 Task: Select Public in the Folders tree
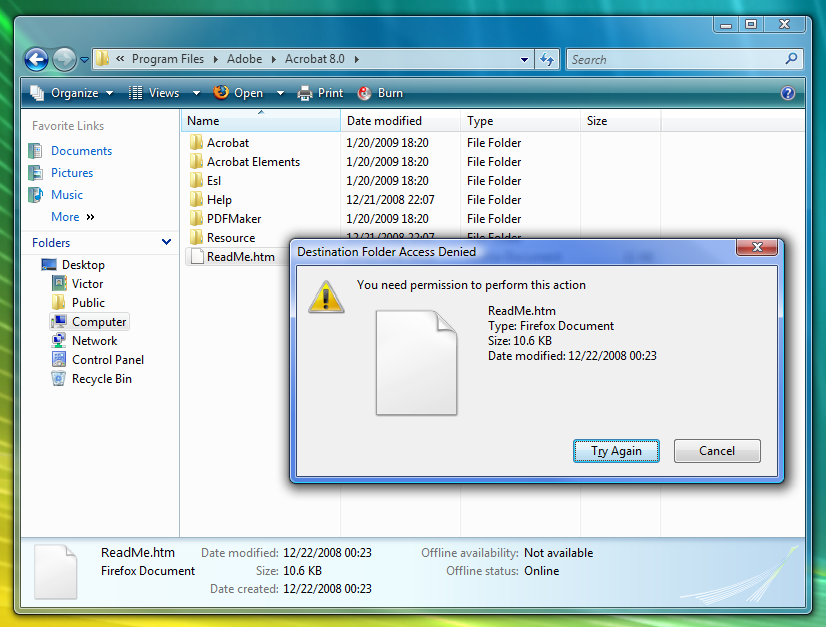[88, 302]
